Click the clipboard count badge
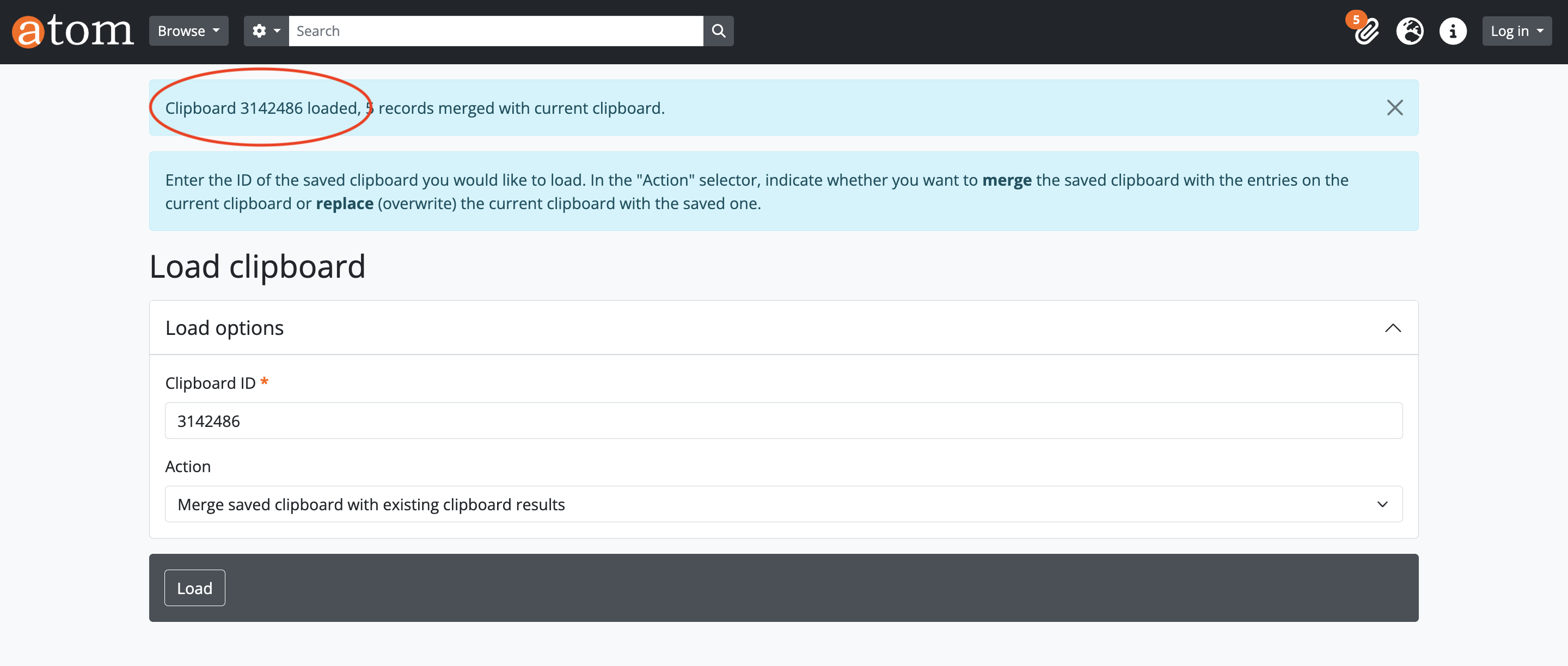 [1356, 20]
